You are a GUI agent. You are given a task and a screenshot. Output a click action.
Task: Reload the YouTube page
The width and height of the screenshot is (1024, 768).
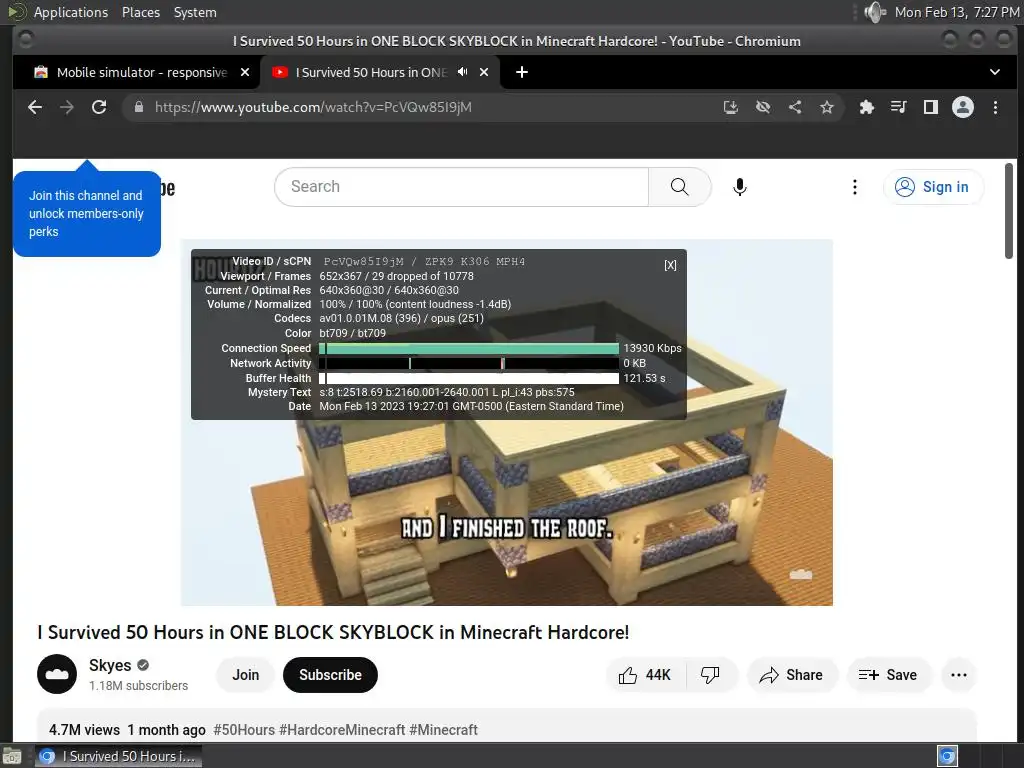[99, 107]
